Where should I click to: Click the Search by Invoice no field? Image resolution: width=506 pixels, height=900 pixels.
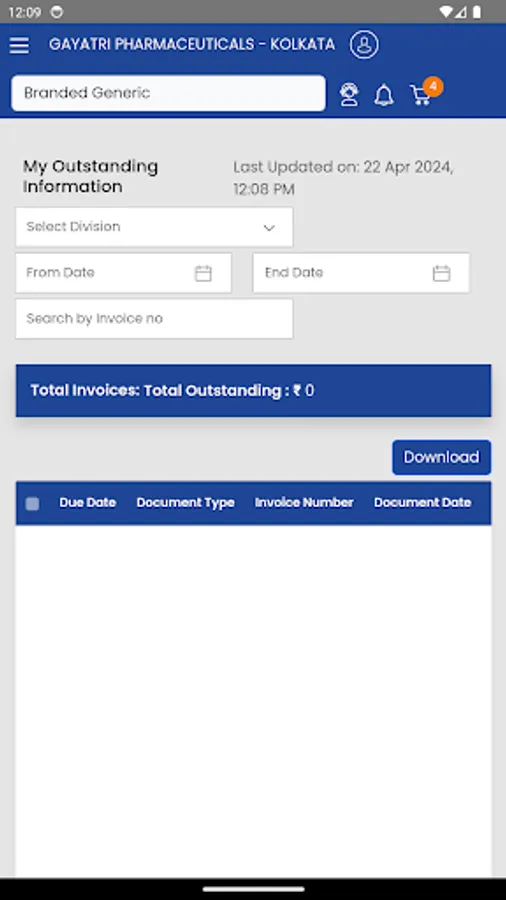point(154,319)
